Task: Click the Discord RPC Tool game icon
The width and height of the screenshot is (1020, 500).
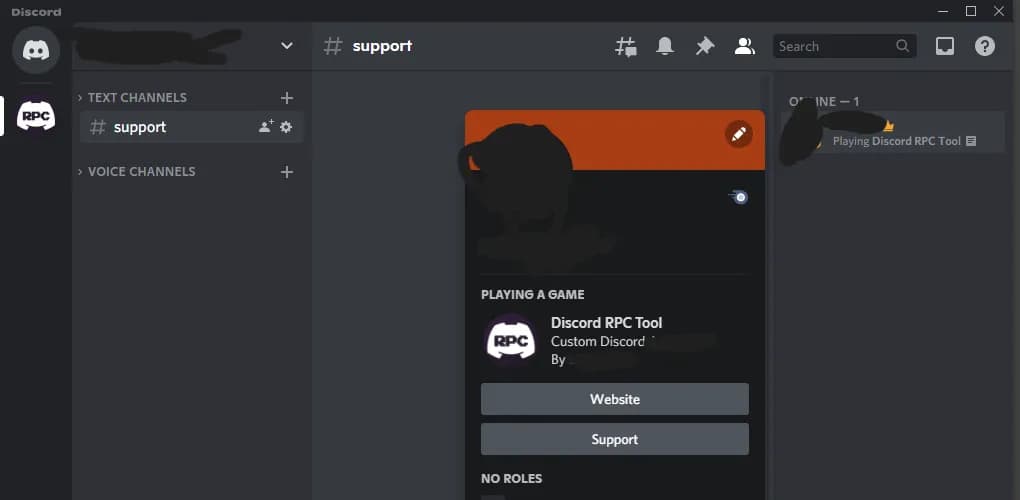Action: click(x=511, y=341)
